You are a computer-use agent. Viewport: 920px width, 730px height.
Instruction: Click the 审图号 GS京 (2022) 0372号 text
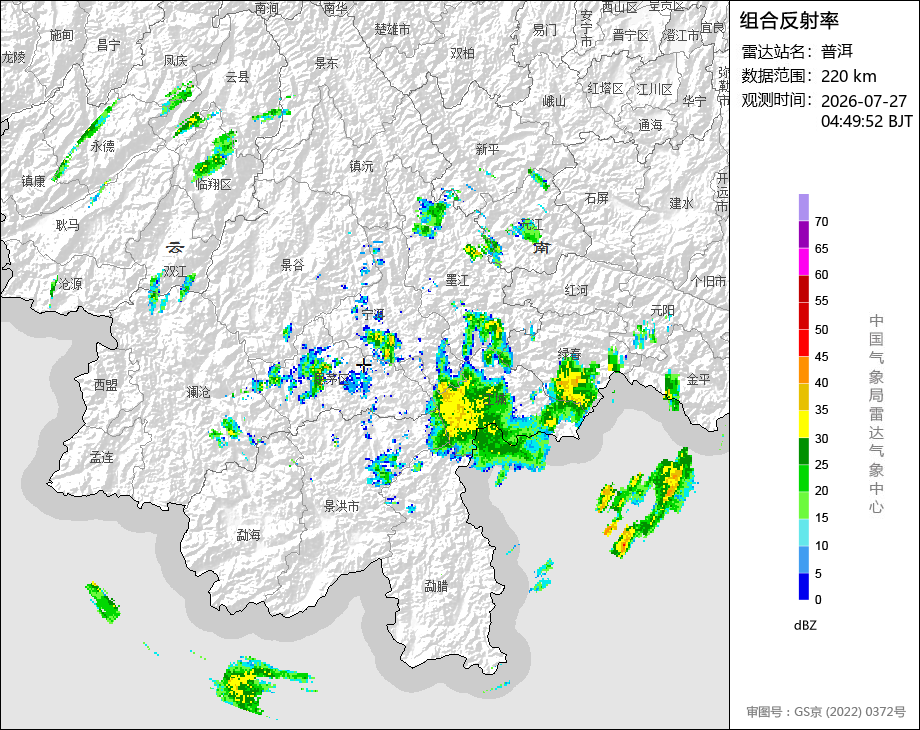click(826, 712)
